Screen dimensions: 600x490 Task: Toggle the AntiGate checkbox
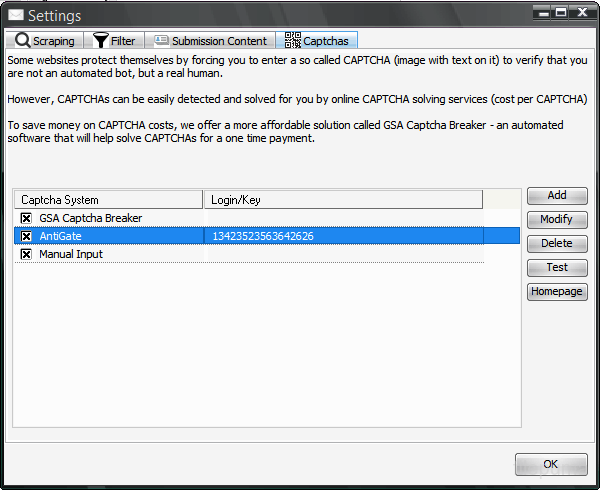[26, 236]
